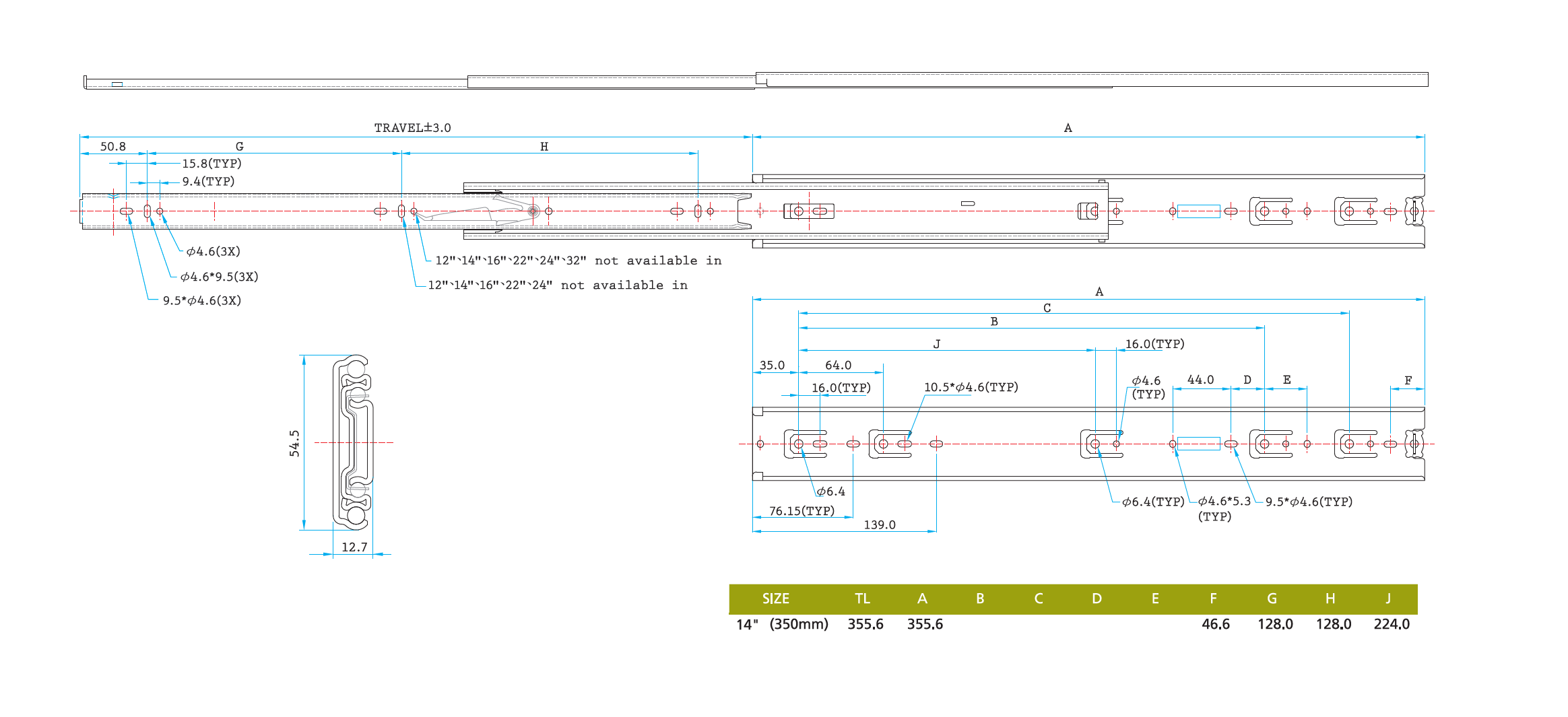The width and height of the screenshot is (1568, 717).
Task: Click the 44.0 dimension text
Action: coord(1200,380)
